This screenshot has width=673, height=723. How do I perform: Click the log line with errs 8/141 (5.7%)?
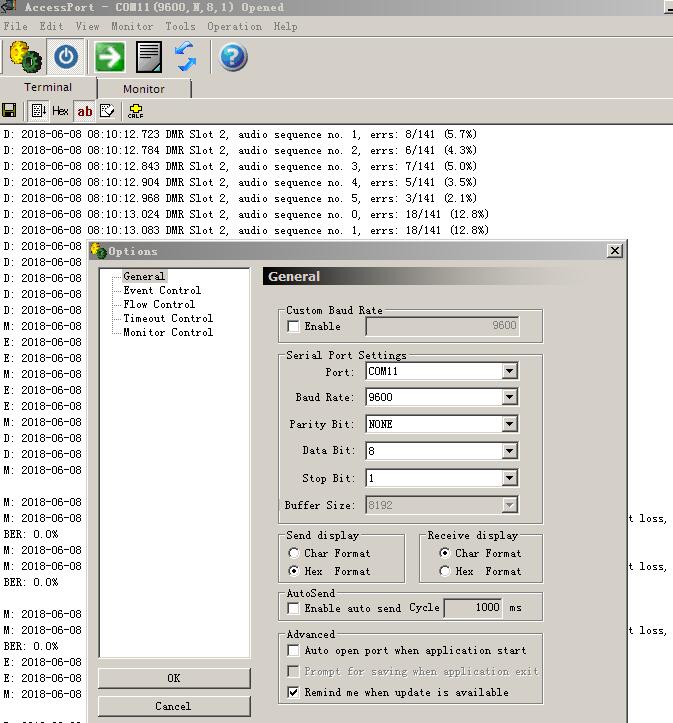(x=240, y=134)
